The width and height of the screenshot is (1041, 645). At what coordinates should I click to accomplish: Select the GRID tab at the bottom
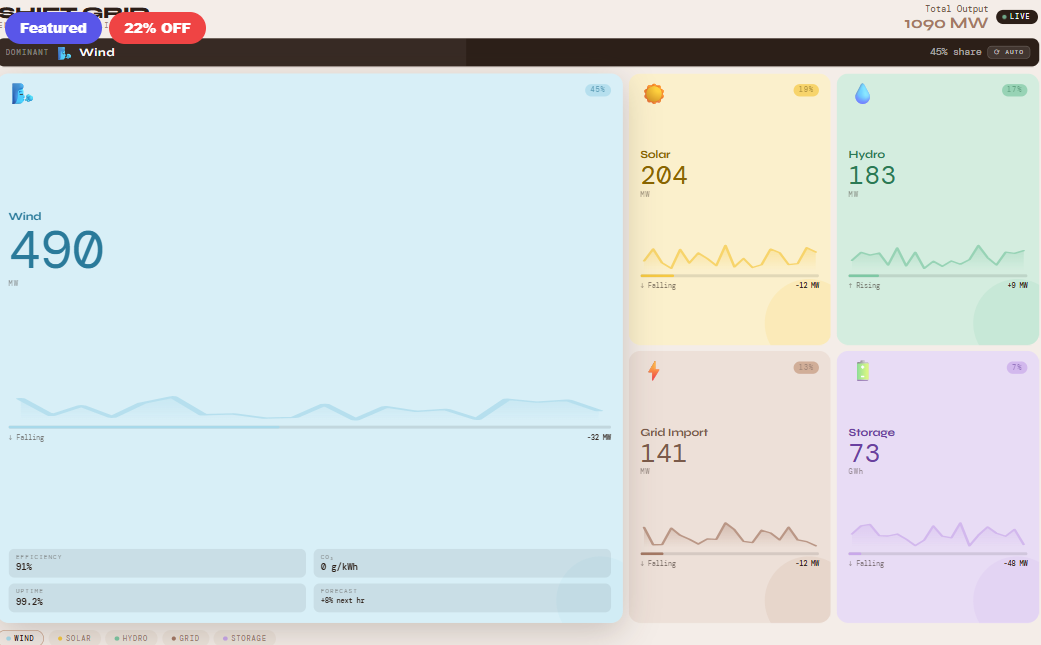coord(185,637)
